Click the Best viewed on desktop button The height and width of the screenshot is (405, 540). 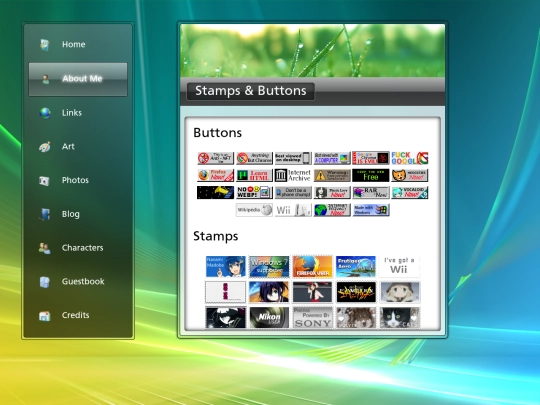pos(293,158)
